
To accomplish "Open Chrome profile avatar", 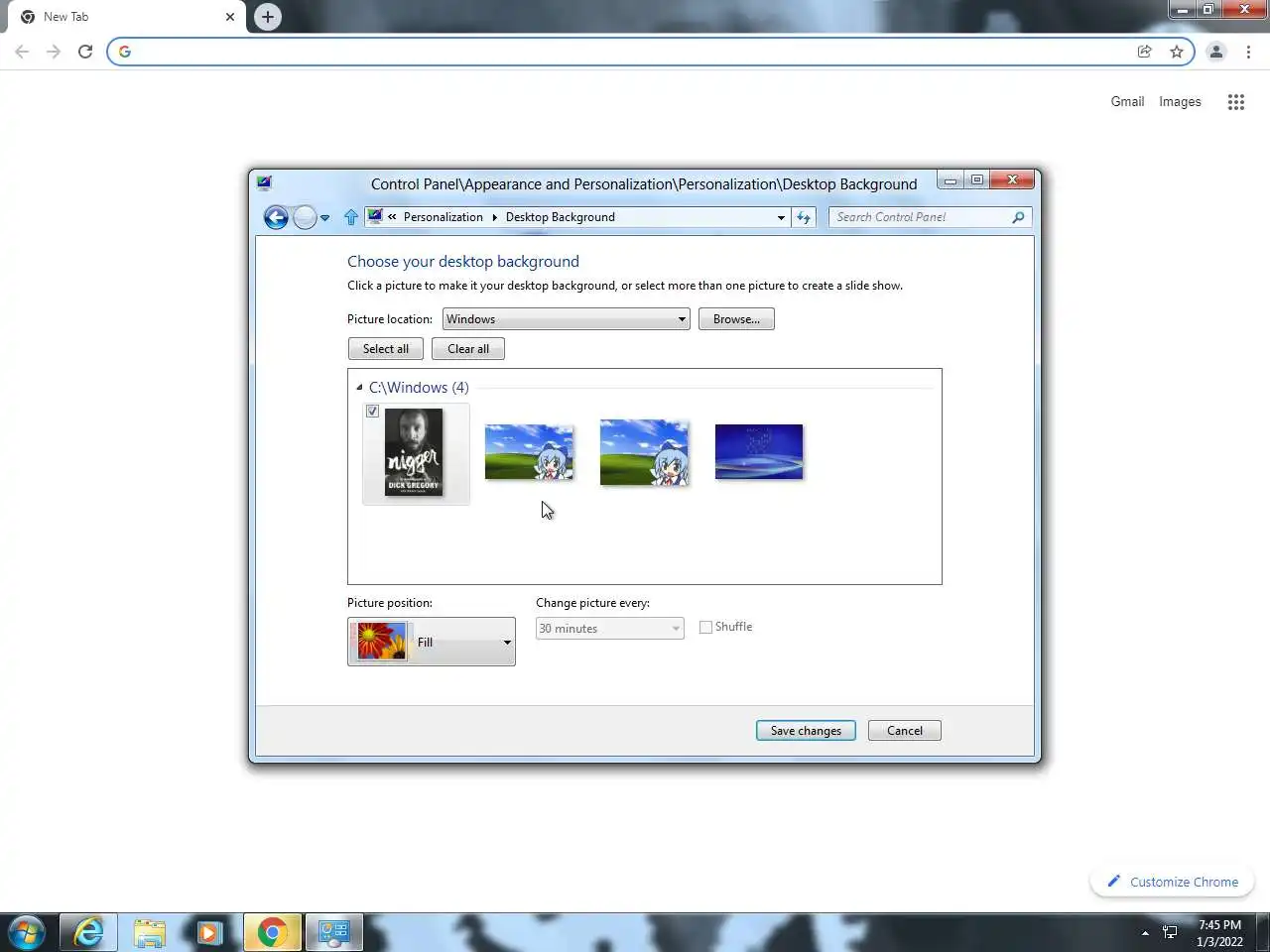I will (1215, 52).
